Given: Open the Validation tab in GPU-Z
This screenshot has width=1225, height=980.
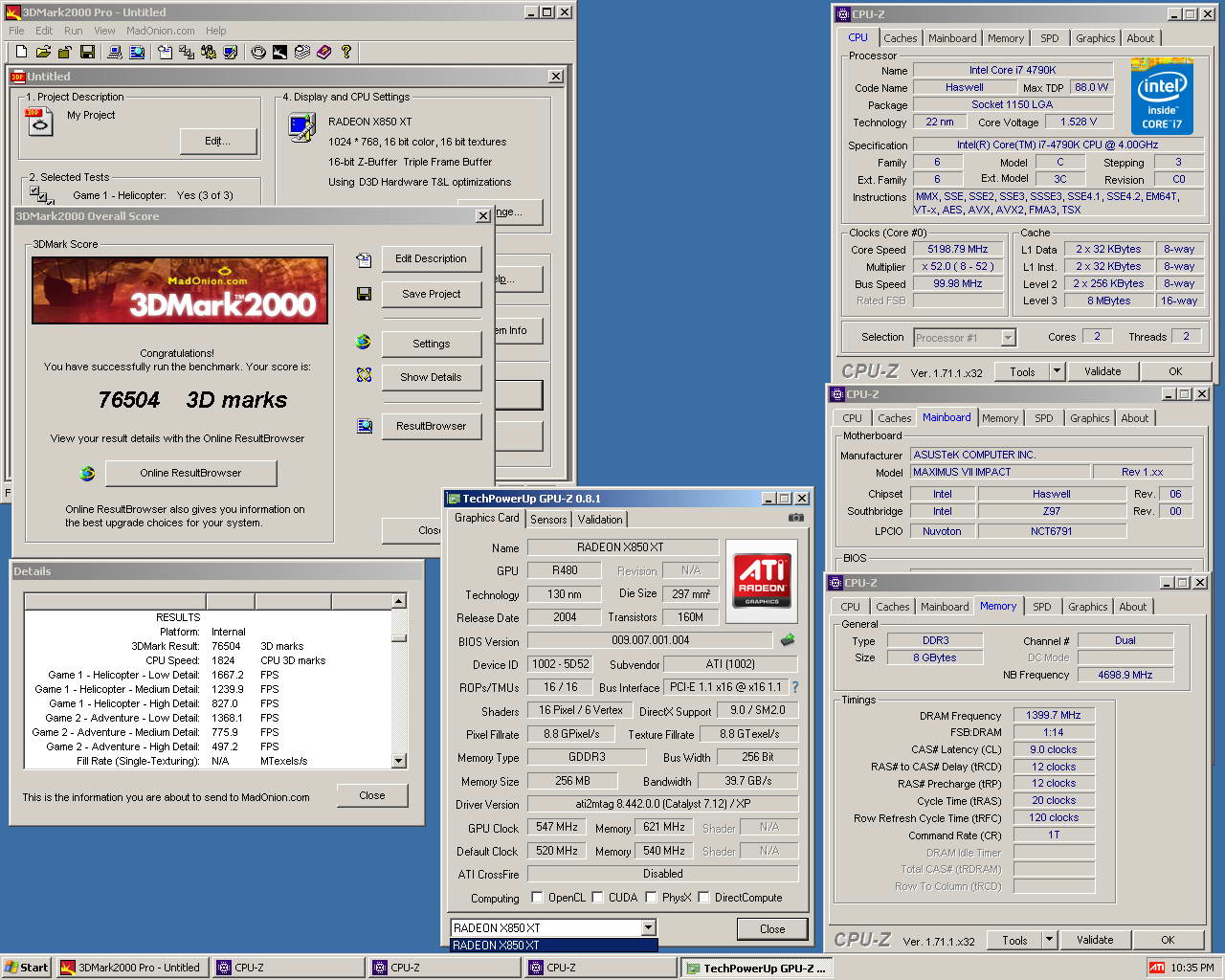Looking at the screenshot, I should 600,520.
